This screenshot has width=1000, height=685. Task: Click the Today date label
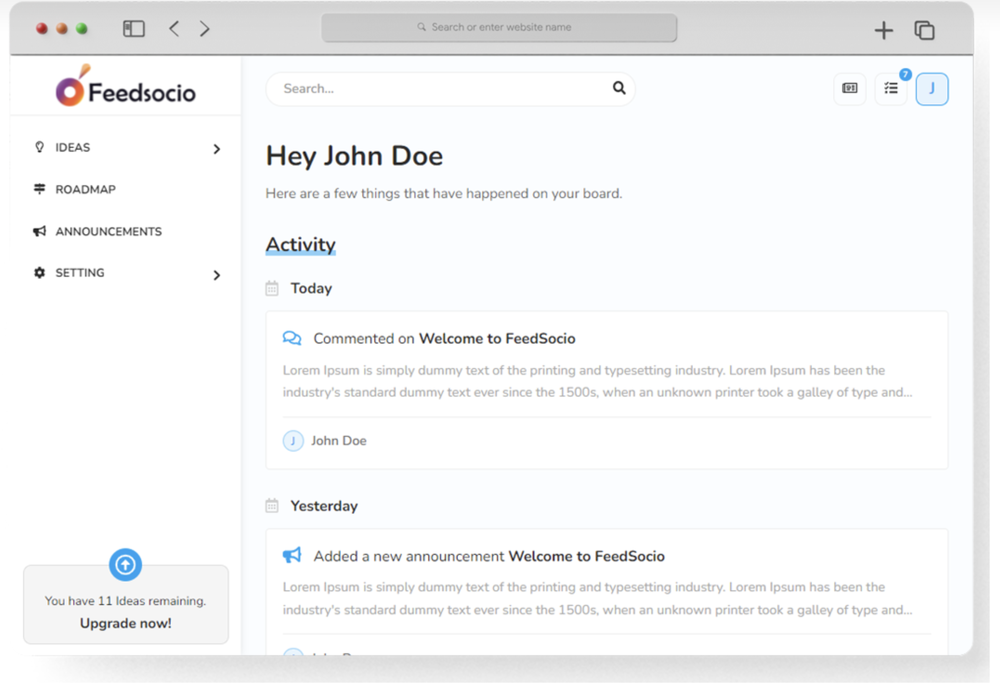(311, 288)
